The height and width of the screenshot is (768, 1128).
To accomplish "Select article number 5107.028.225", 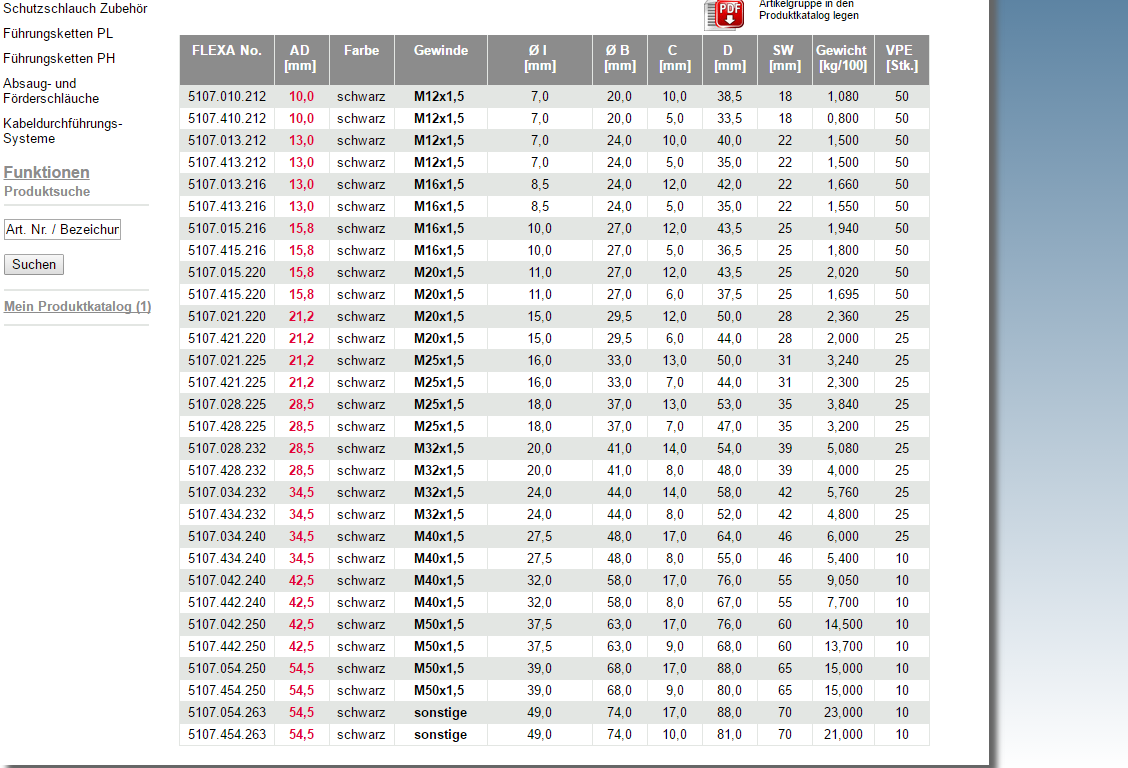I will pos(227,404).
